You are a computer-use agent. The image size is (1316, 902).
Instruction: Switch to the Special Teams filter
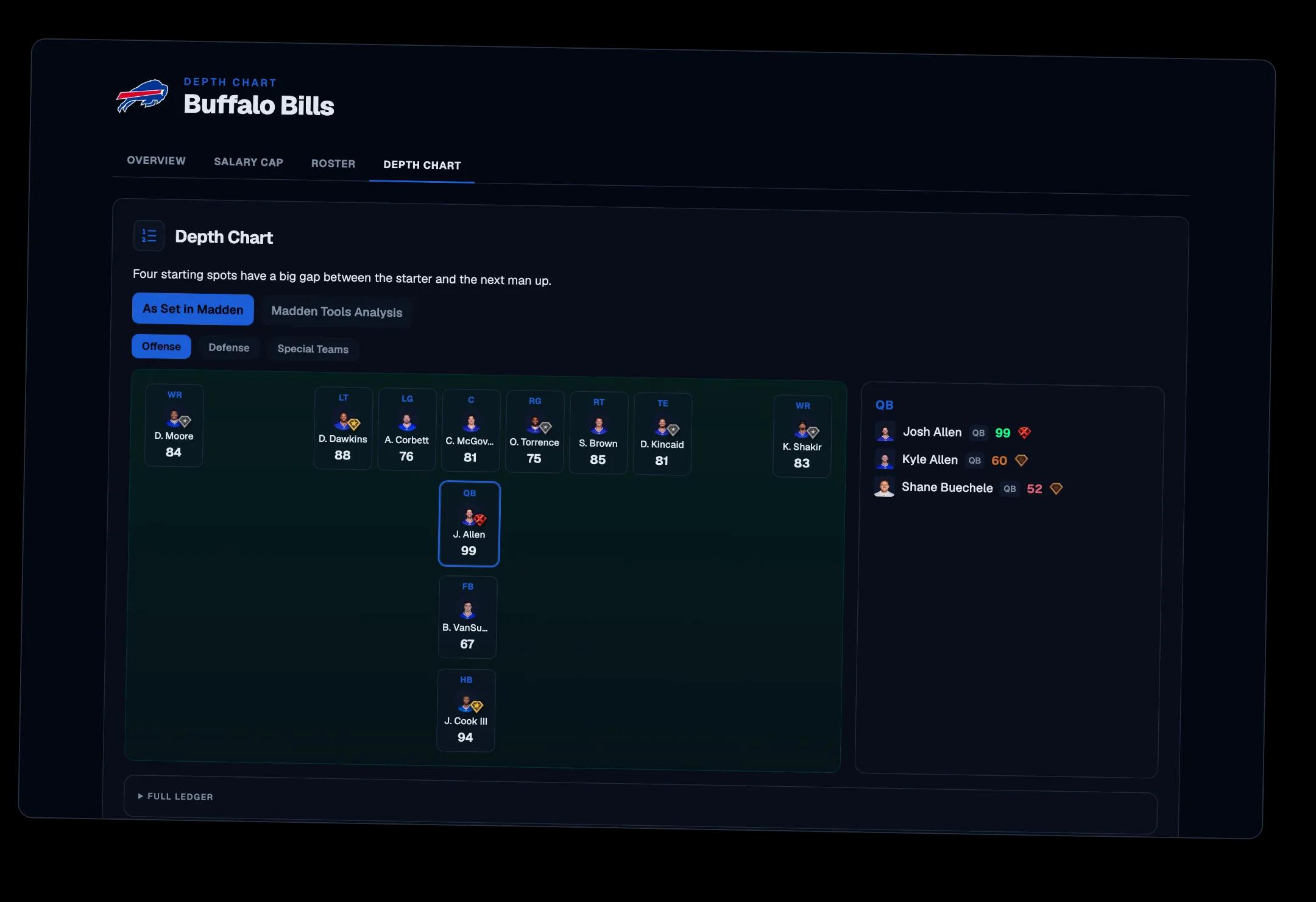(313, 349)
